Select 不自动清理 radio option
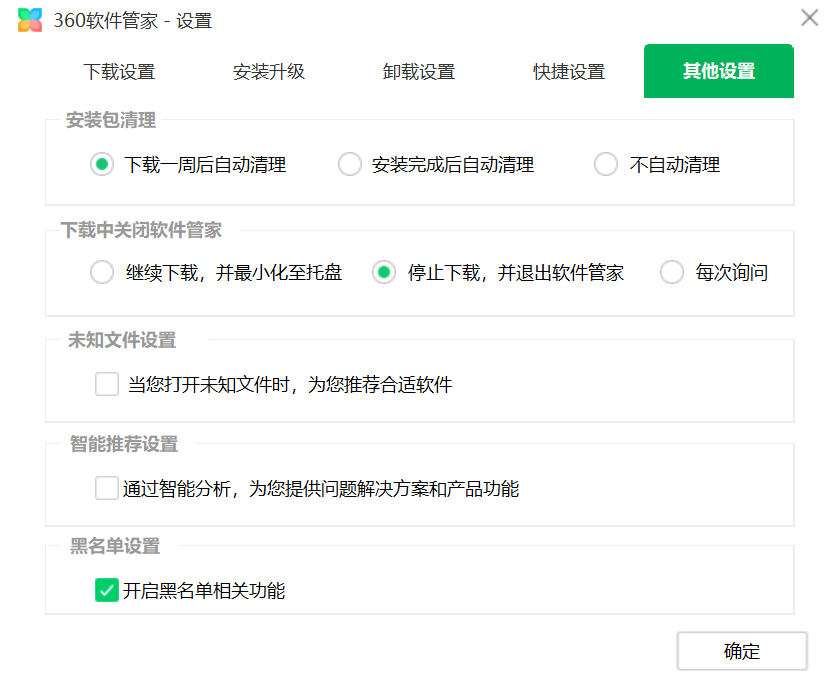 pyautogui.click(x=606, y=164)
